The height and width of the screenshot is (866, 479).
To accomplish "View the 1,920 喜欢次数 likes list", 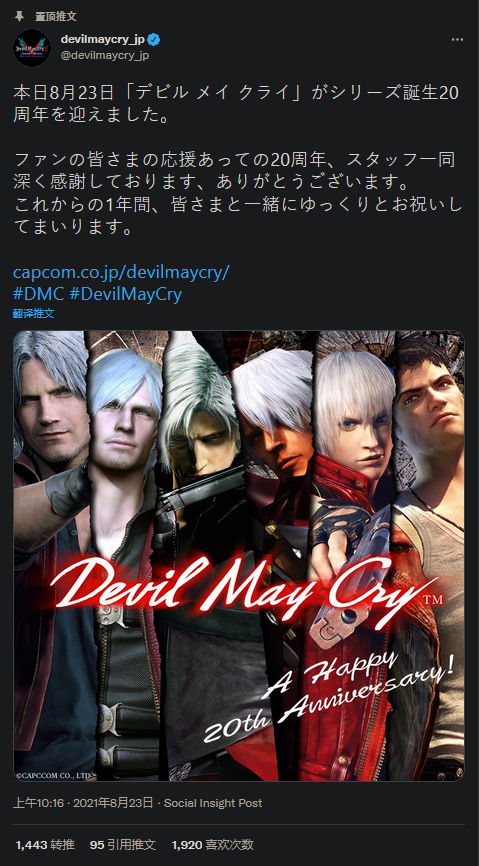I will tap(212, 845).
